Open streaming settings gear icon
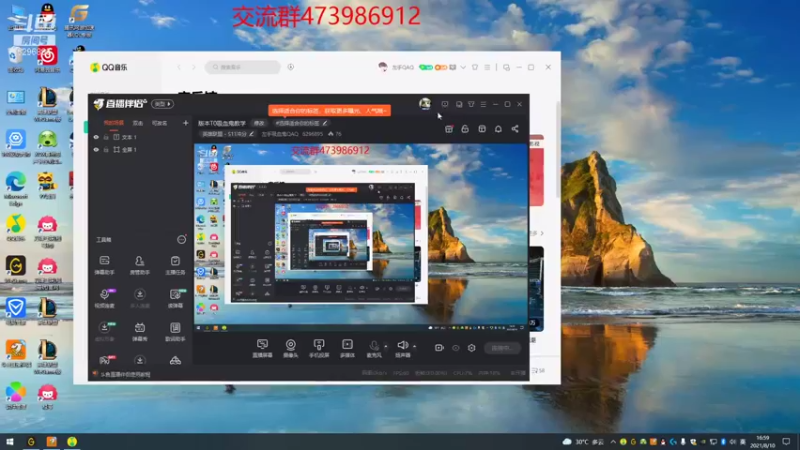Viewport: 800px width, 450px height. pos(471,348)
